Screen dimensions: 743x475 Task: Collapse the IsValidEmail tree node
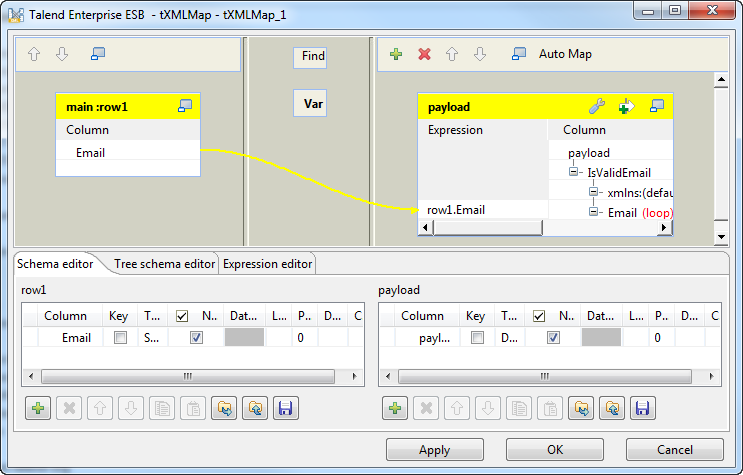573,172
